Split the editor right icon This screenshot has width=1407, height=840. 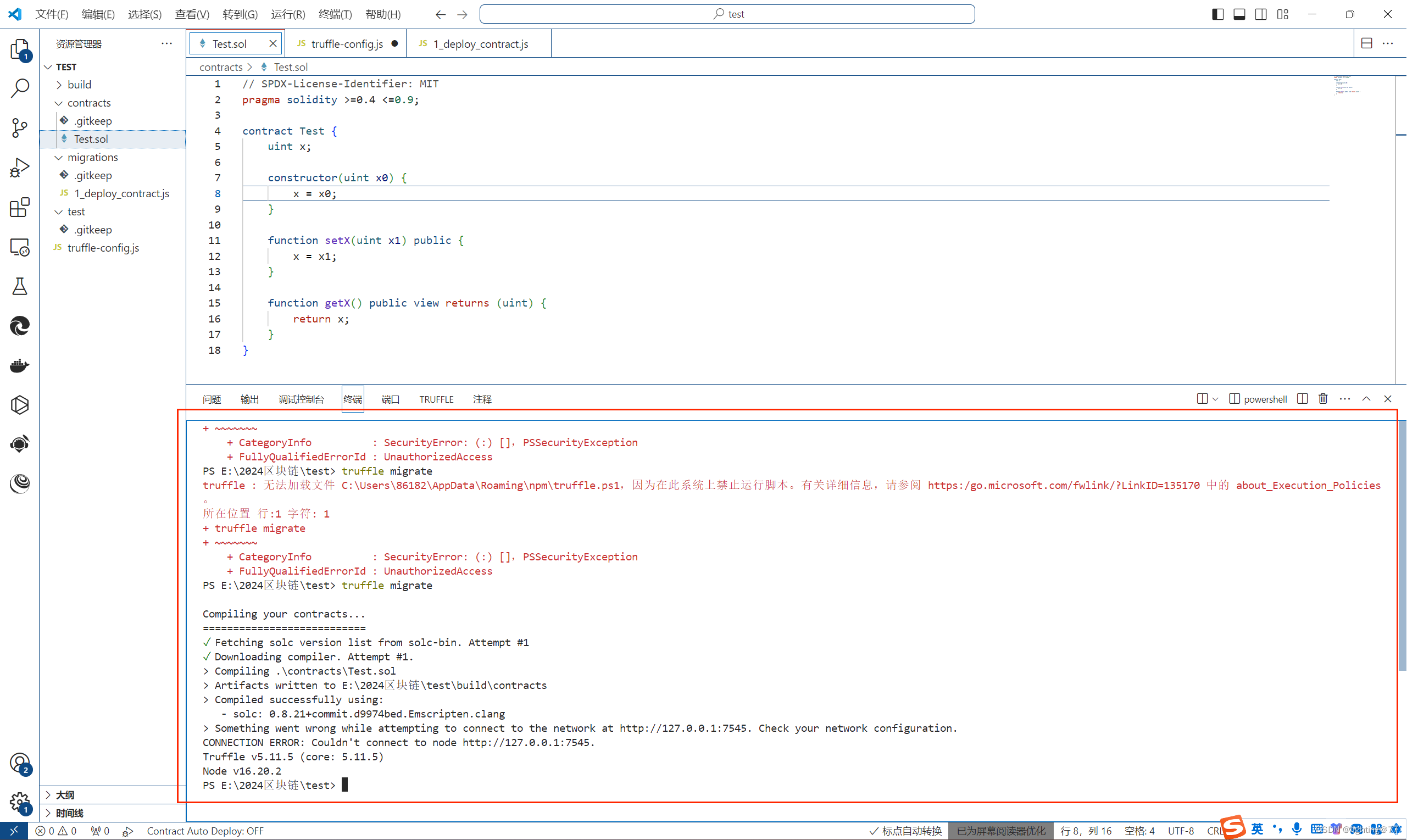(1366, 43)
